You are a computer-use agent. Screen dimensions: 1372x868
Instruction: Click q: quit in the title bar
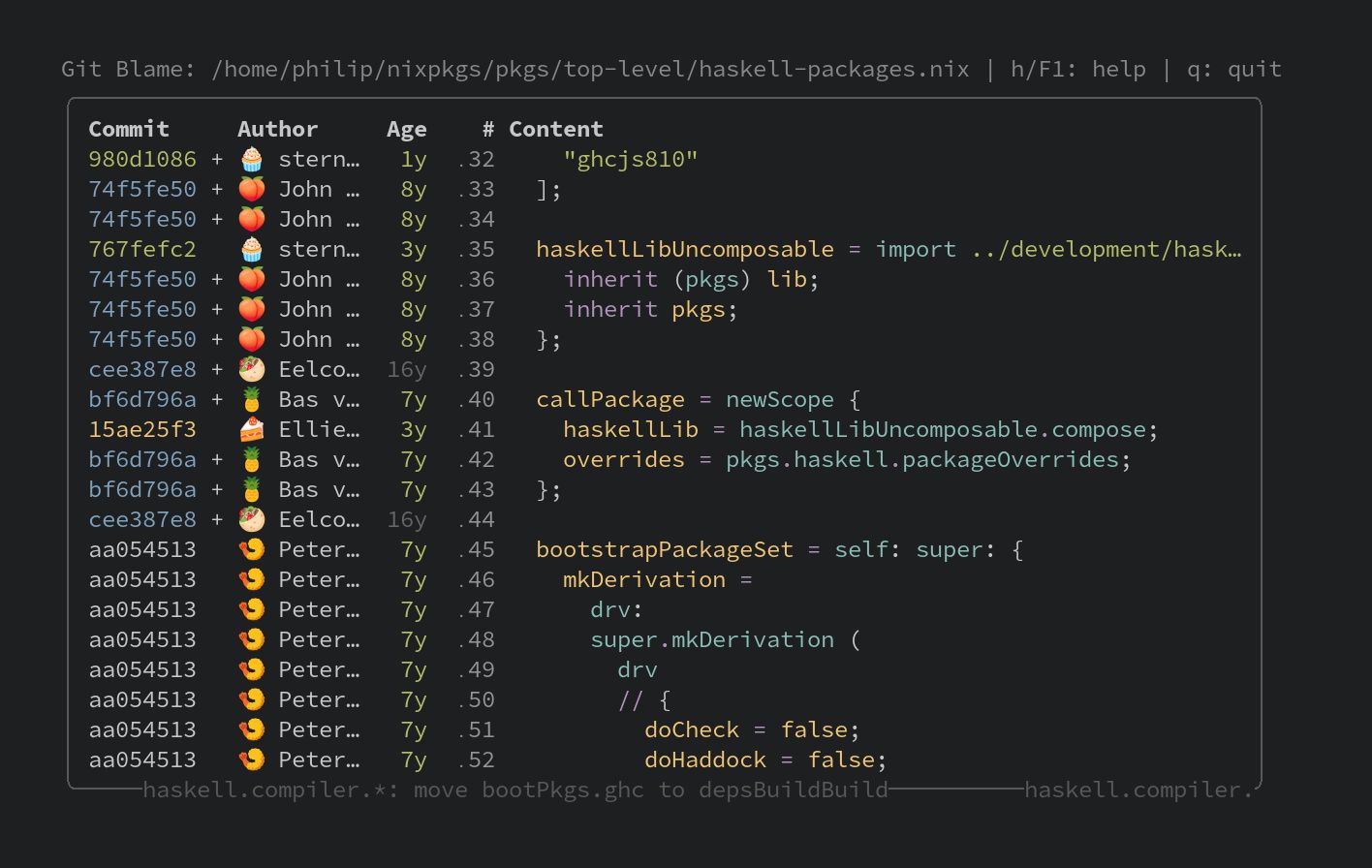[x=1231, y=69]
